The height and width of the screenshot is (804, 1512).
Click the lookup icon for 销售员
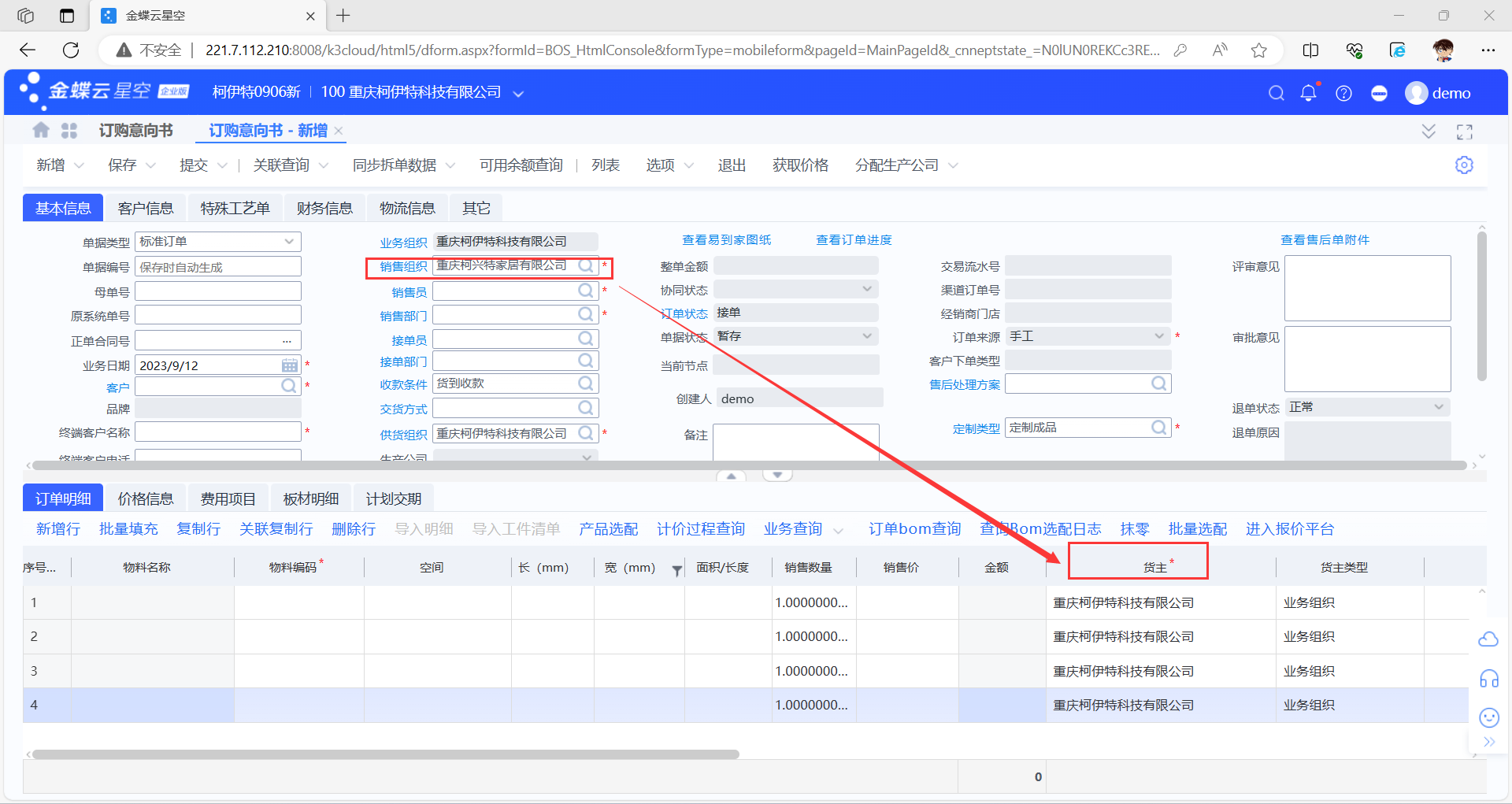tap(586, 291)
